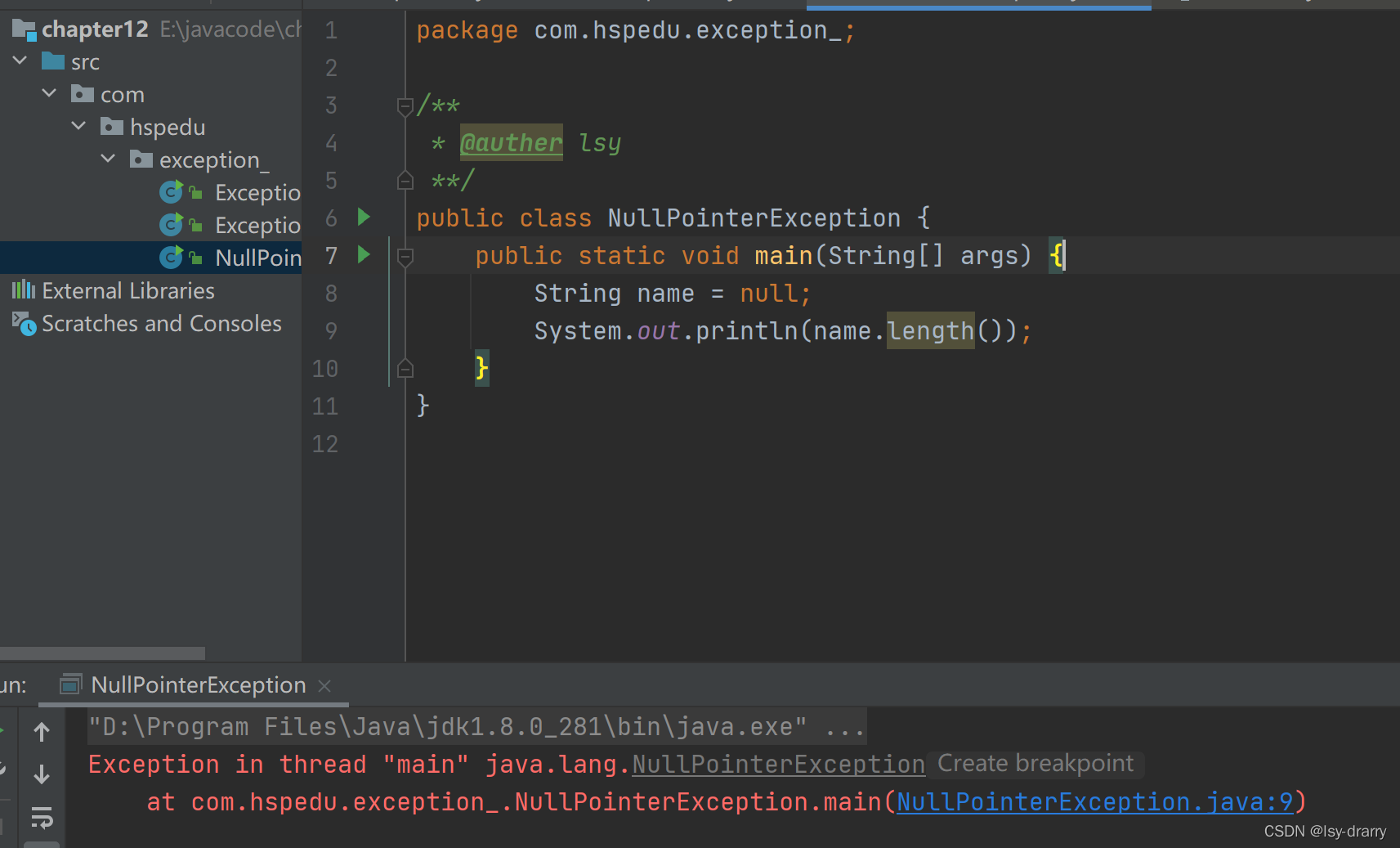Click Create breakpoint hint
Viewport: 1400px width, 848px height.
pos(1035,763)
